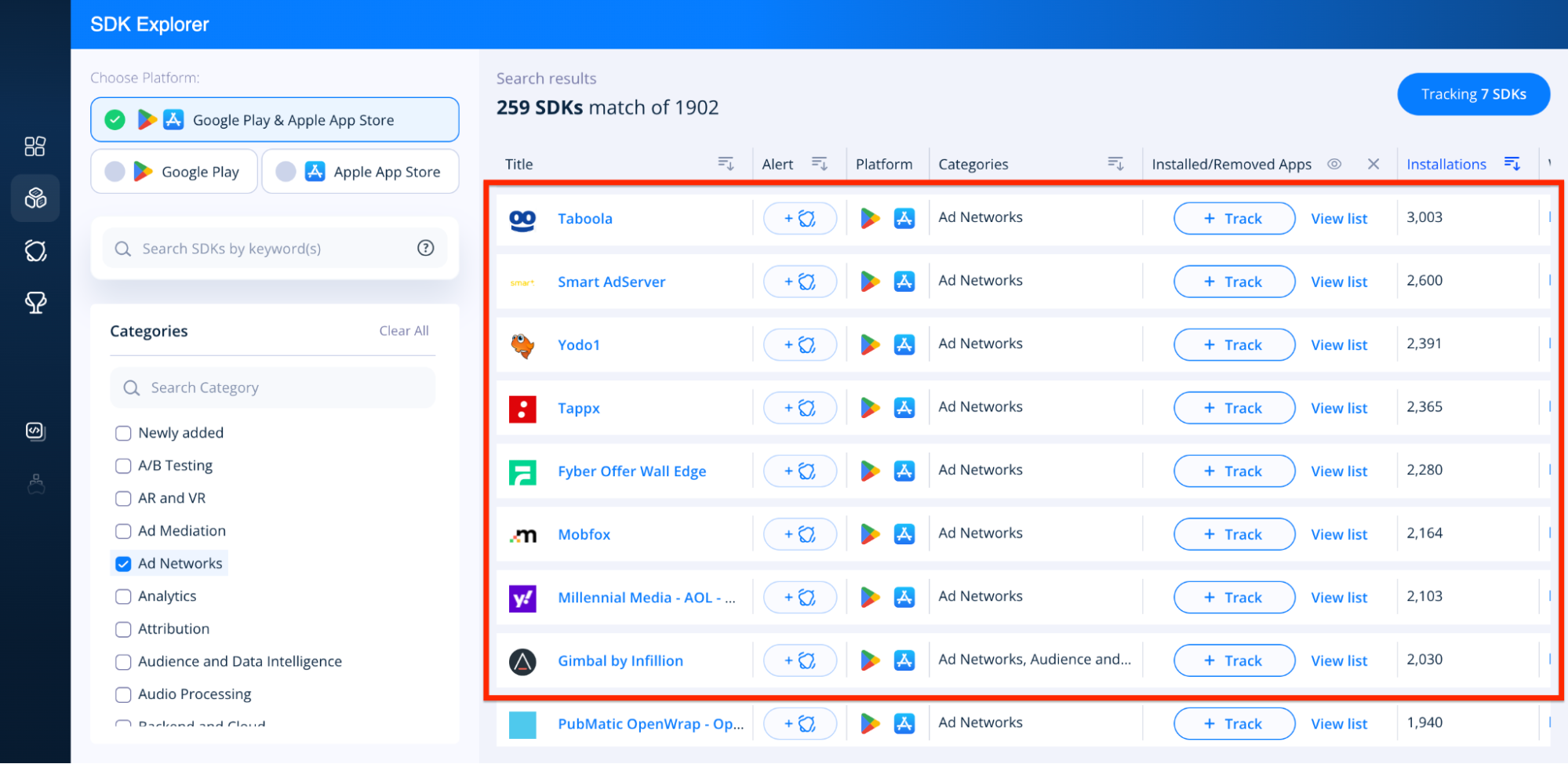
Task: Add alert for Mobfox
Action: (x=800, y=534)
